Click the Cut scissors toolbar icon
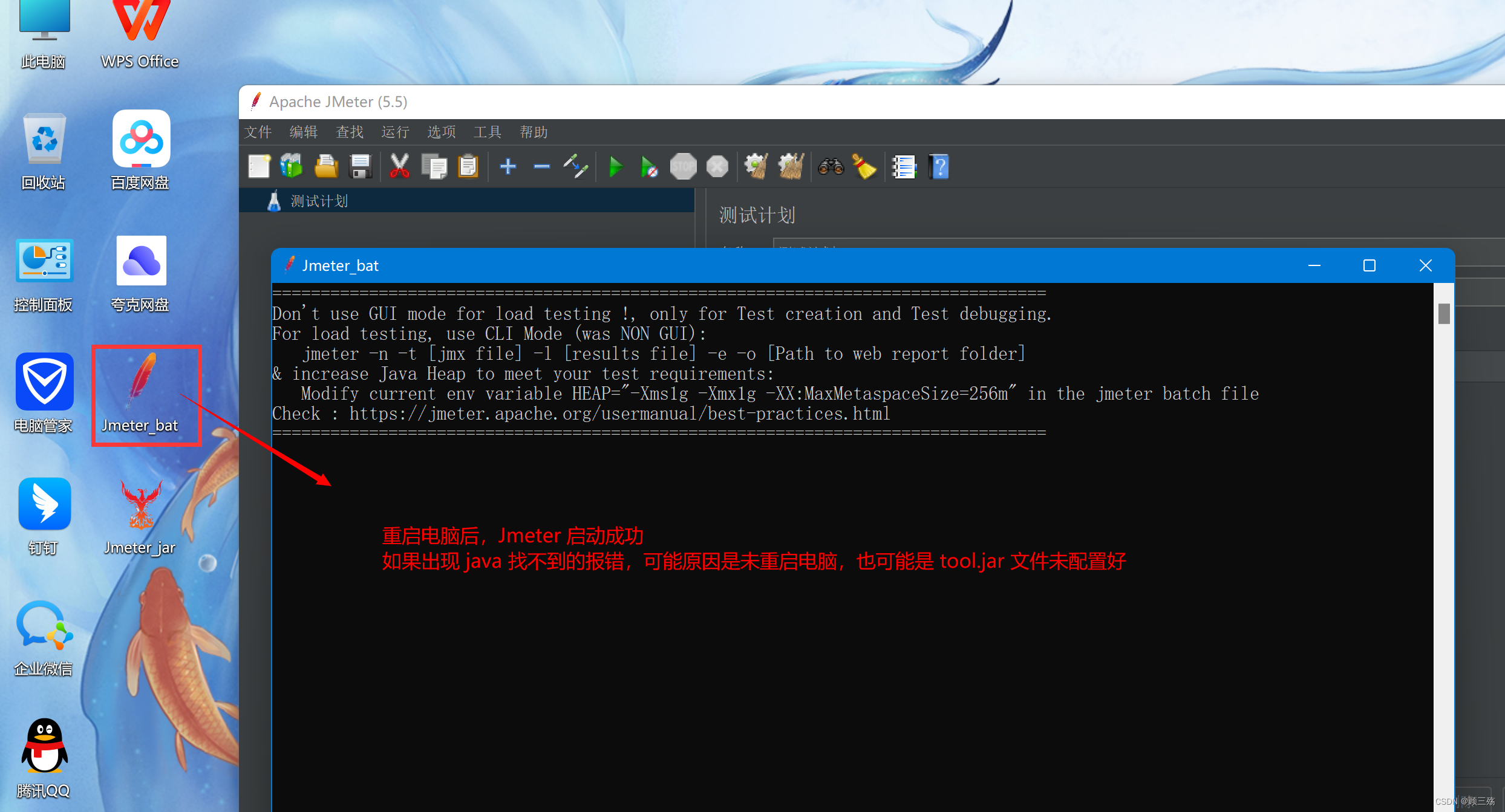1505x812 pixels. pyautogui.click(x=399, y=166)
